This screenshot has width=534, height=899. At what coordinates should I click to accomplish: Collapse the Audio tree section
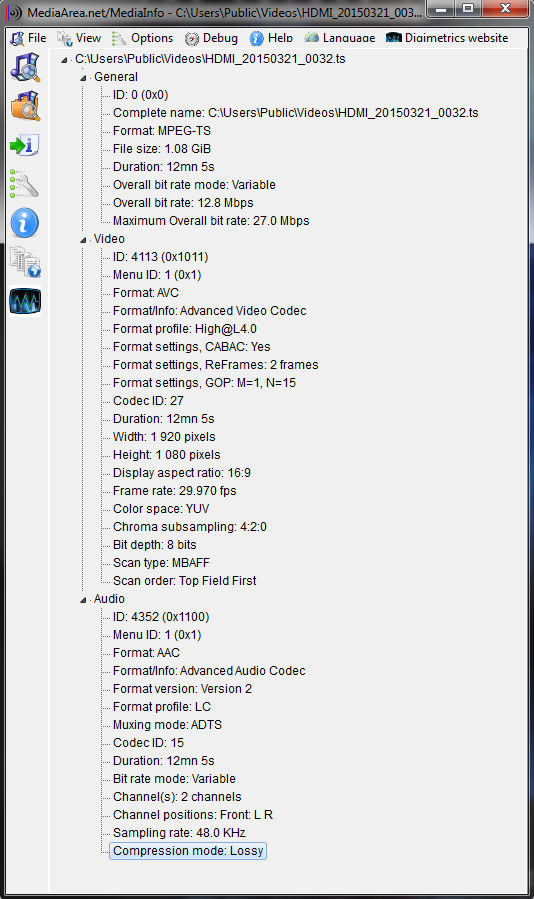click(83, 600)
